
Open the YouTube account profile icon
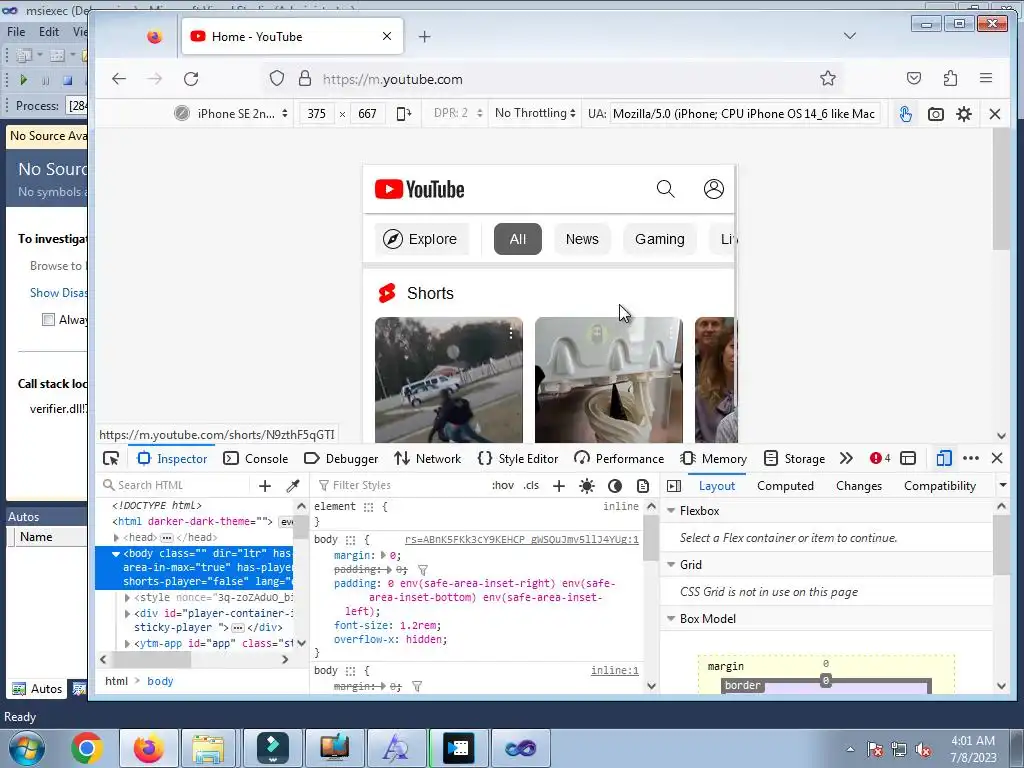714,189
